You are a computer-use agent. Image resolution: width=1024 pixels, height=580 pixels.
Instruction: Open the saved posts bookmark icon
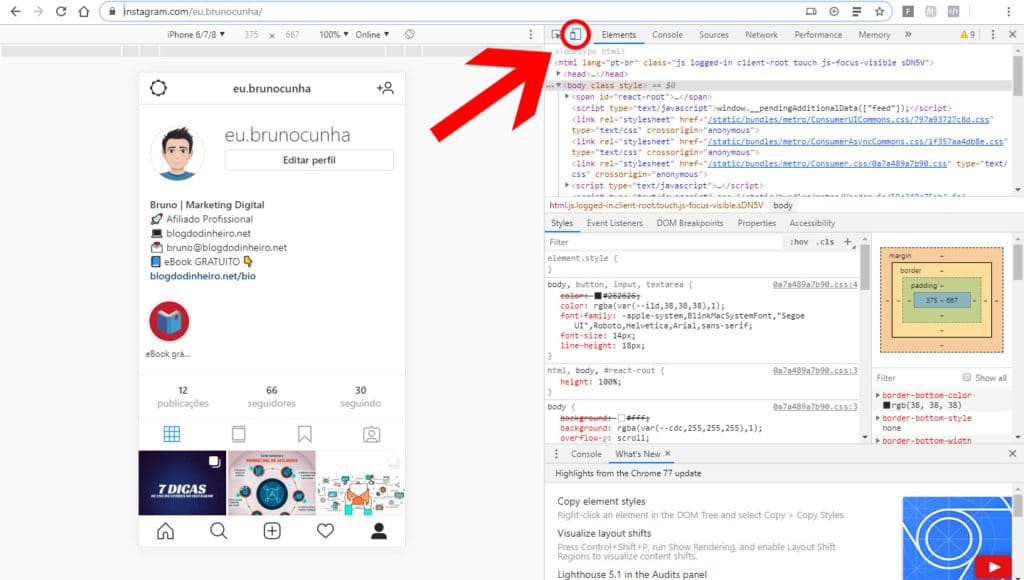pos(305,434)
